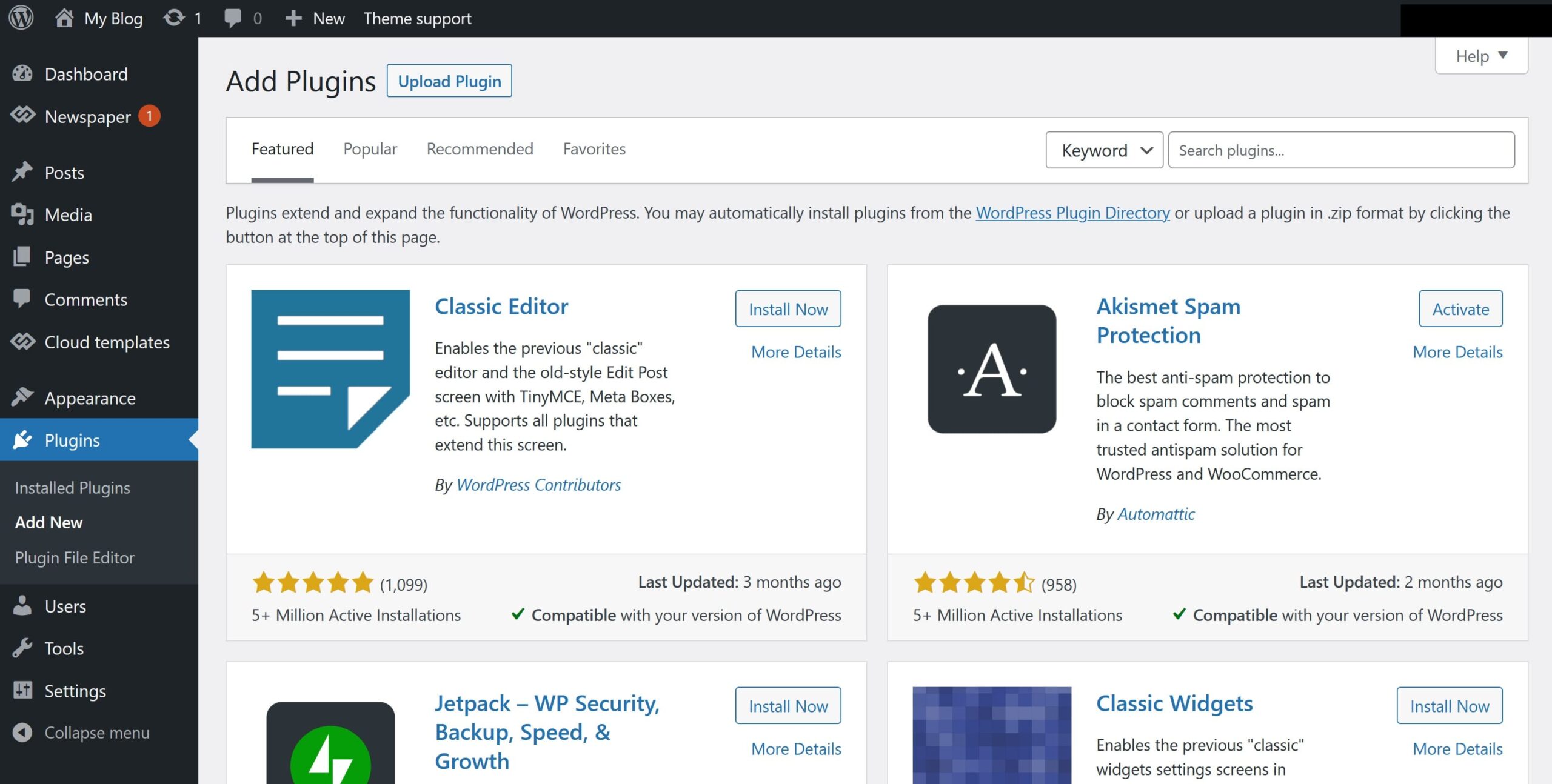Switch to the Popular plugins tab
This screenshot has width=1552, height=784.
(369, 149)
